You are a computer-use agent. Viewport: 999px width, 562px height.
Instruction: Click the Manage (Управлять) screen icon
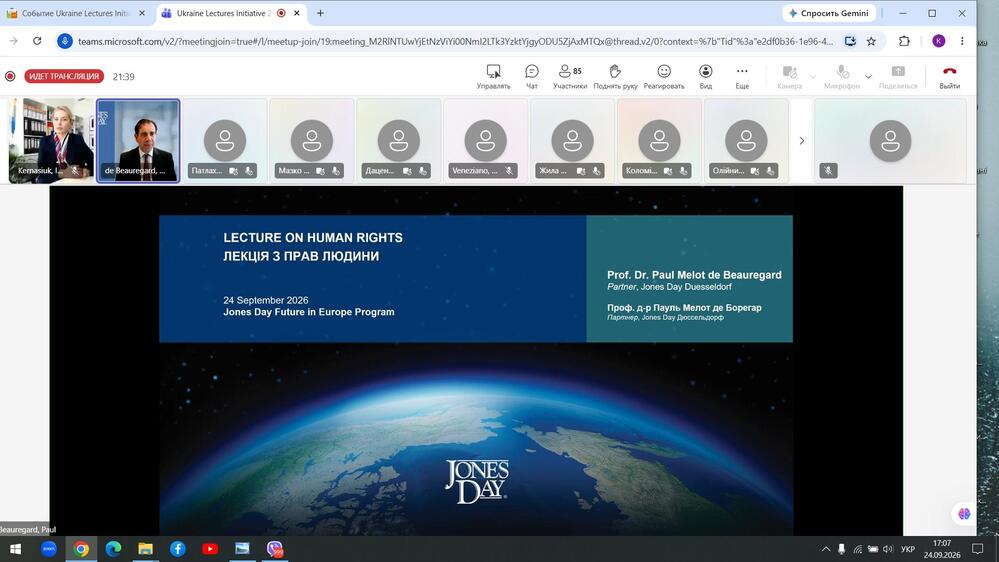point(493,76)
